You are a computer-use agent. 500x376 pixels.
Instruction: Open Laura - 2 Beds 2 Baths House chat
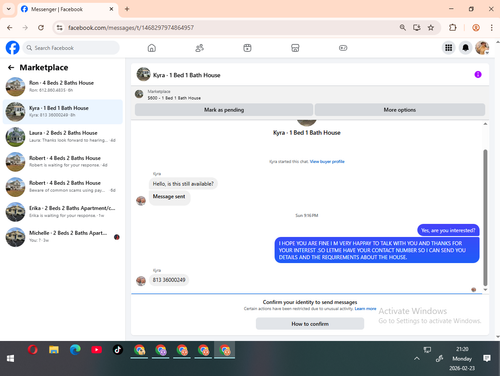pyautogui.click(x=63, y=137)
